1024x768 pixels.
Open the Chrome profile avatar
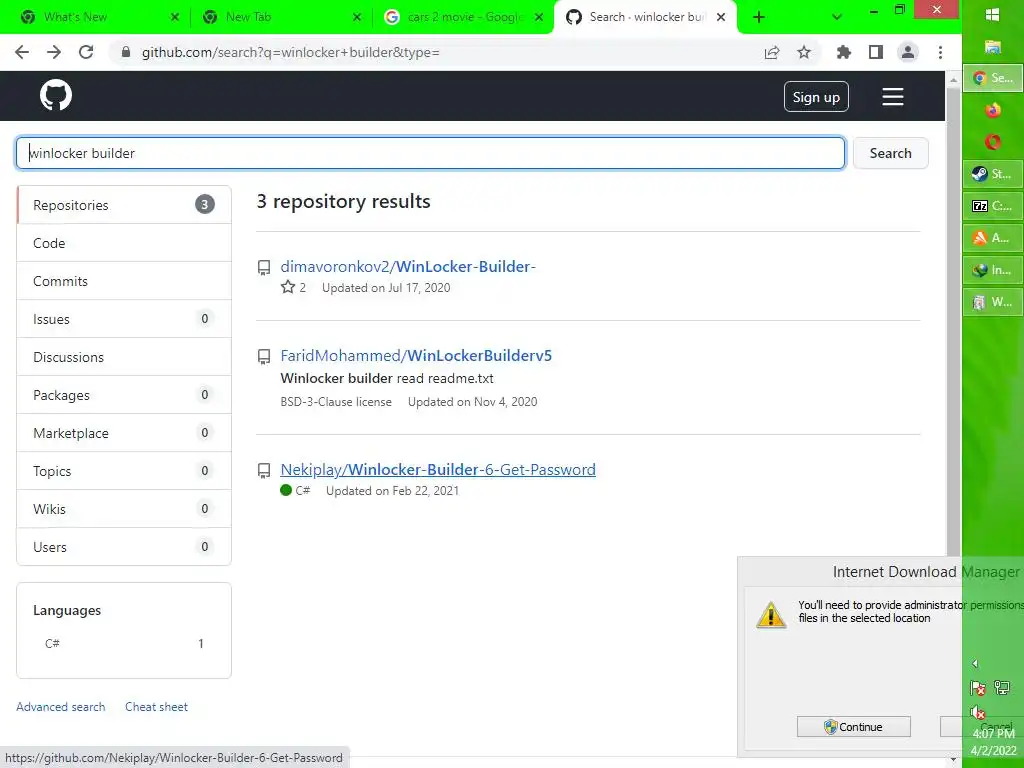pyautogui.click(x=908, y=52)
